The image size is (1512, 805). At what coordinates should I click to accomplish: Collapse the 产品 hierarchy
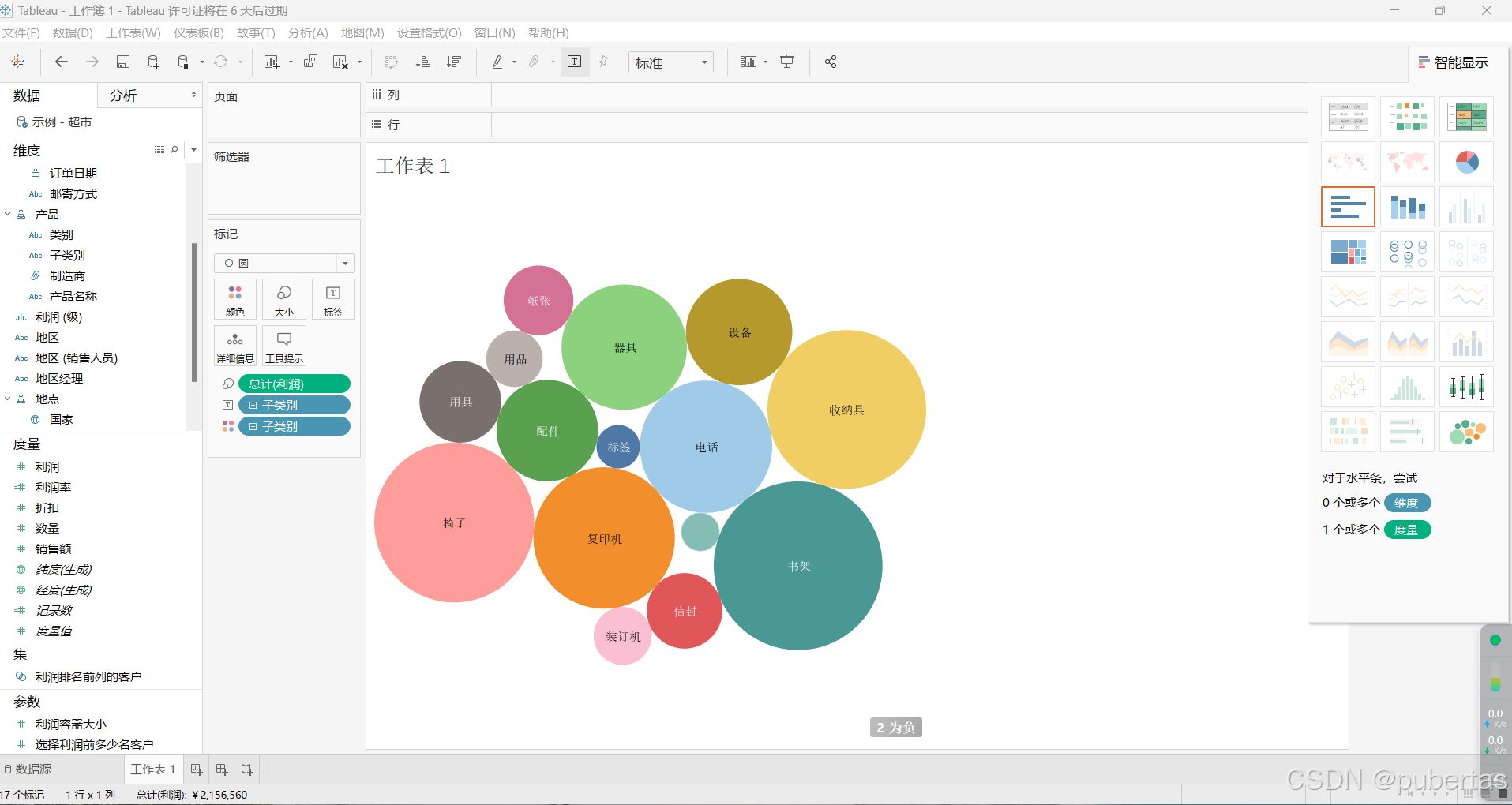[x=8, y=214]
